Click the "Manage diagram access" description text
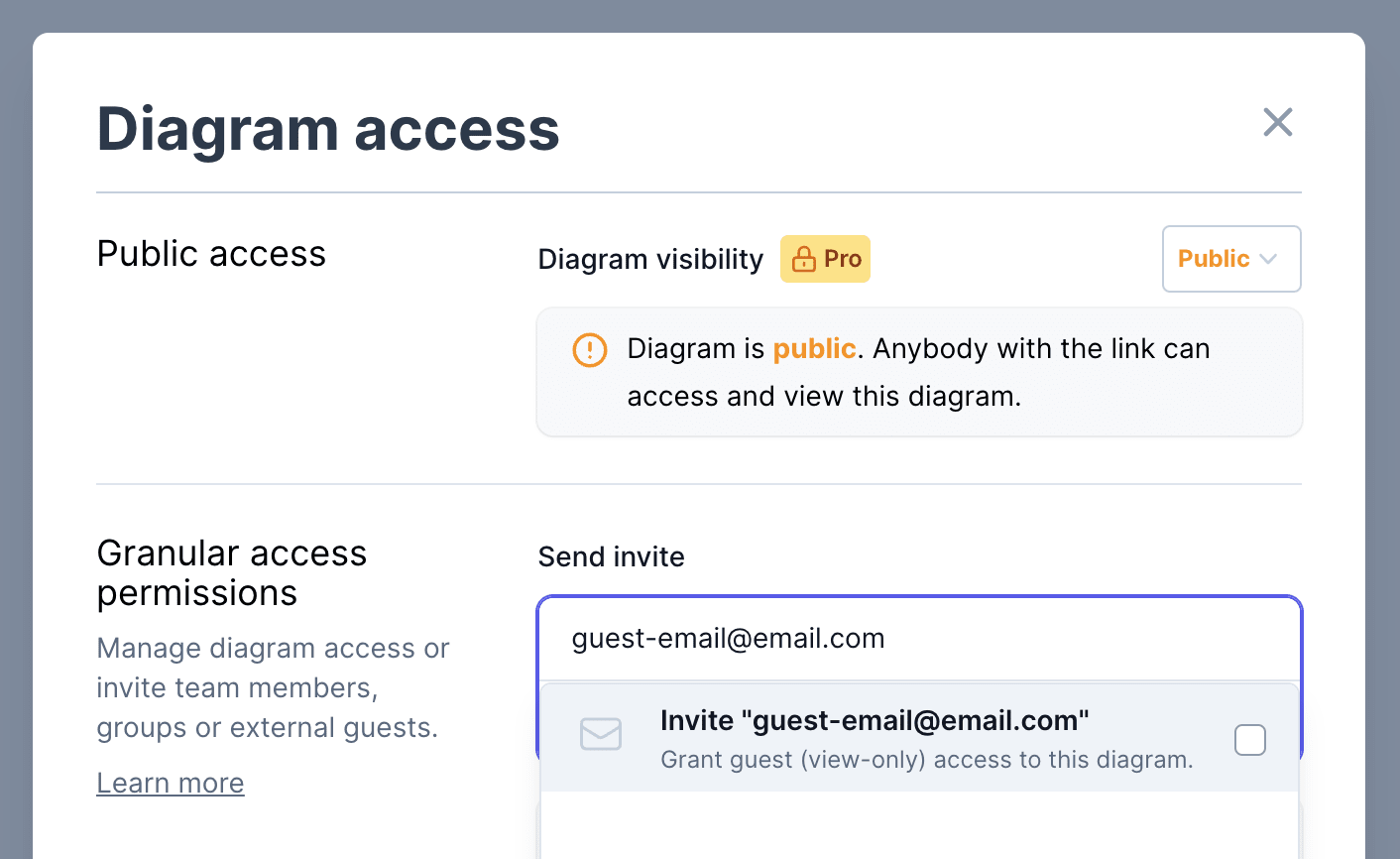 tap(273, 687)
